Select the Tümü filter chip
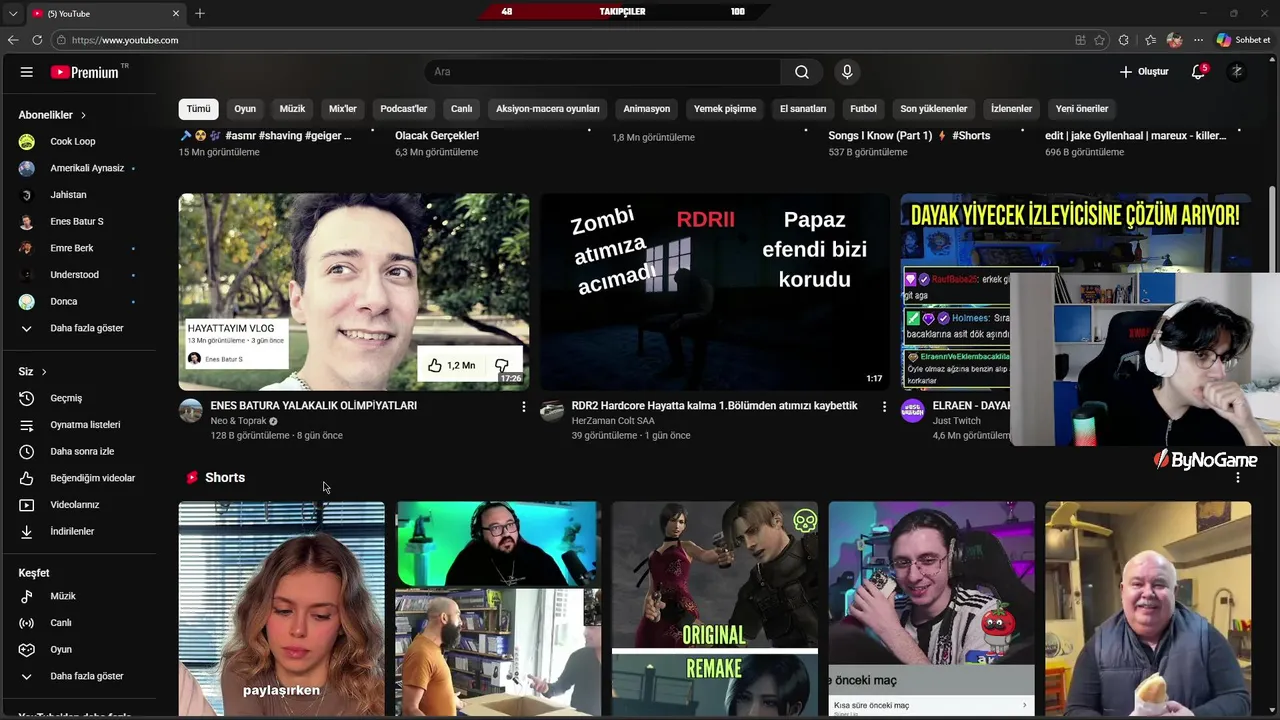 pos(199,109)
